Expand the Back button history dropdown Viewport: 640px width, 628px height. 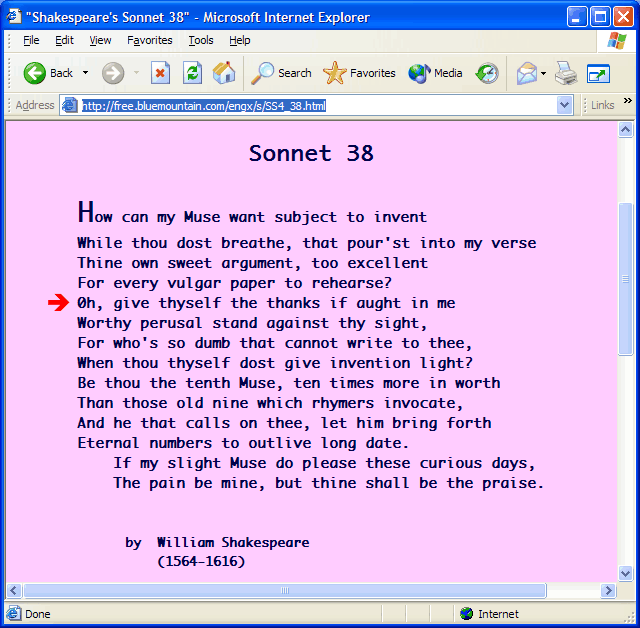coord(85,73)
